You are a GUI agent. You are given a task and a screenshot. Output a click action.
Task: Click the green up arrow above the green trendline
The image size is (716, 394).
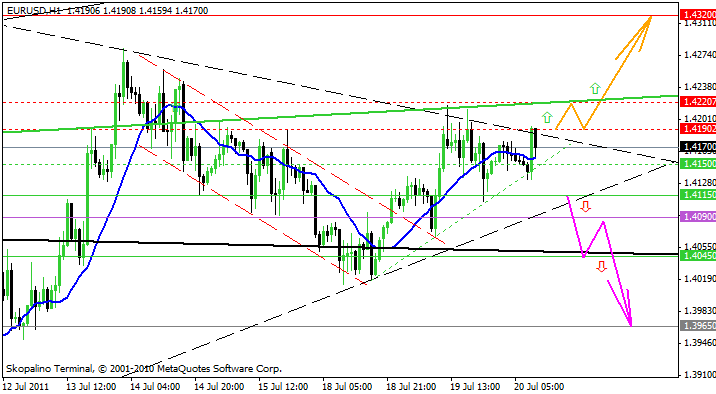point(595,88)
